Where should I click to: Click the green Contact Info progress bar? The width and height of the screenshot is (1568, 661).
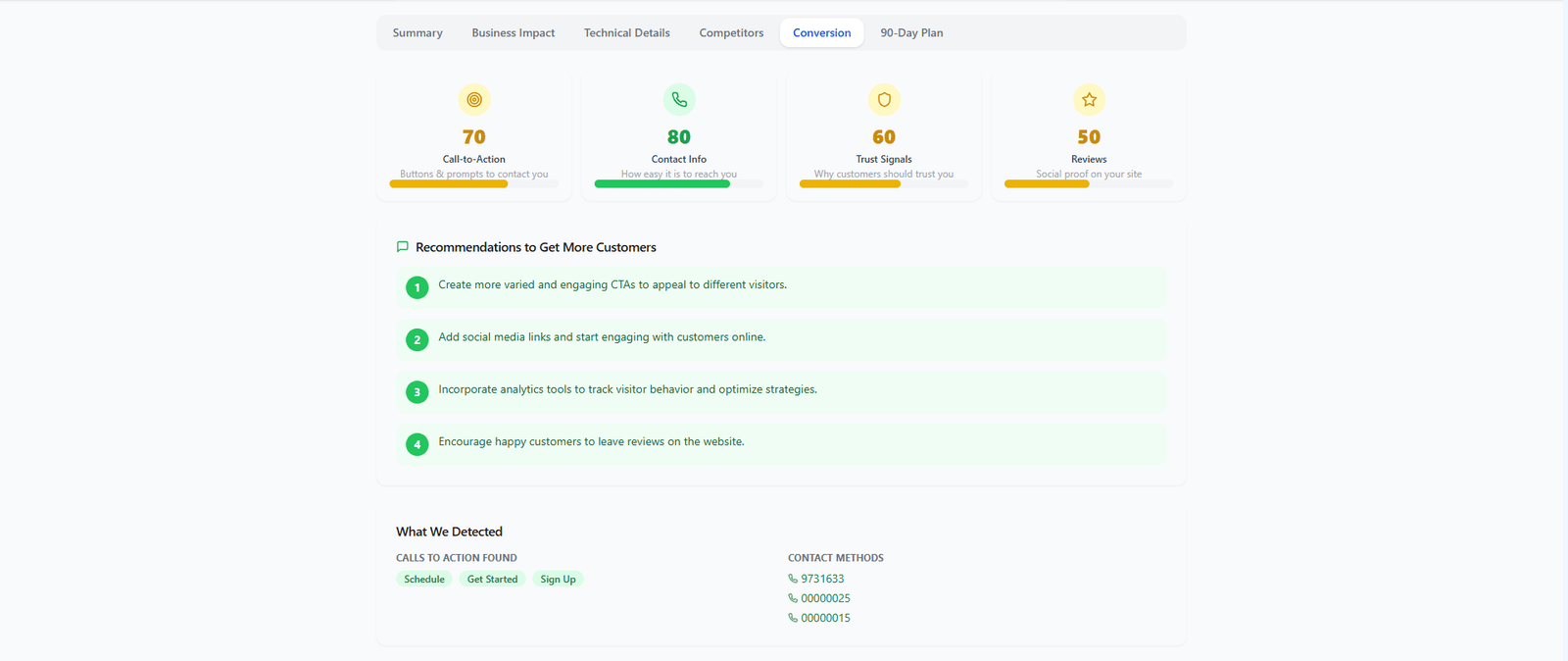click(662, 184)
